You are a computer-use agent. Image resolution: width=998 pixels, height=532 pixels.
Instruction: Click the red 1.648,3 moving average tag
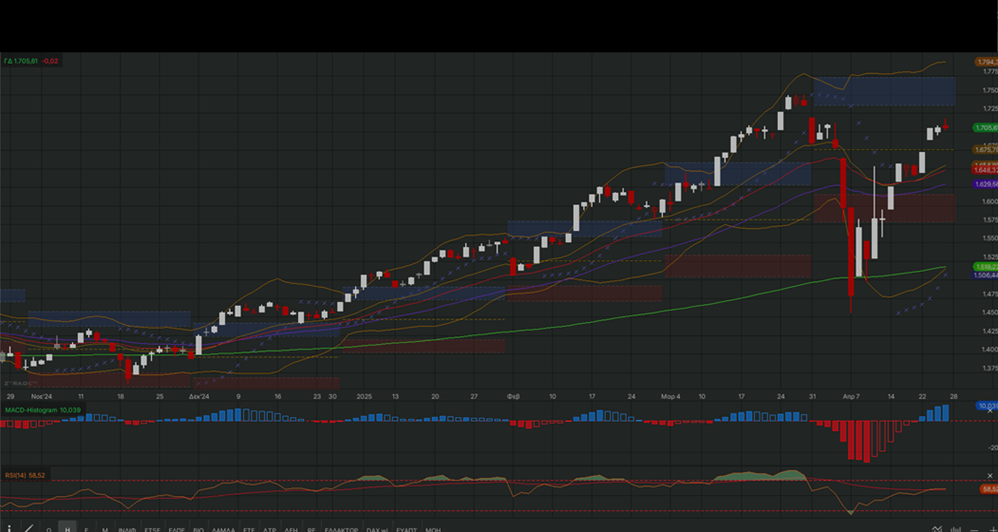[x=986, y=170]
